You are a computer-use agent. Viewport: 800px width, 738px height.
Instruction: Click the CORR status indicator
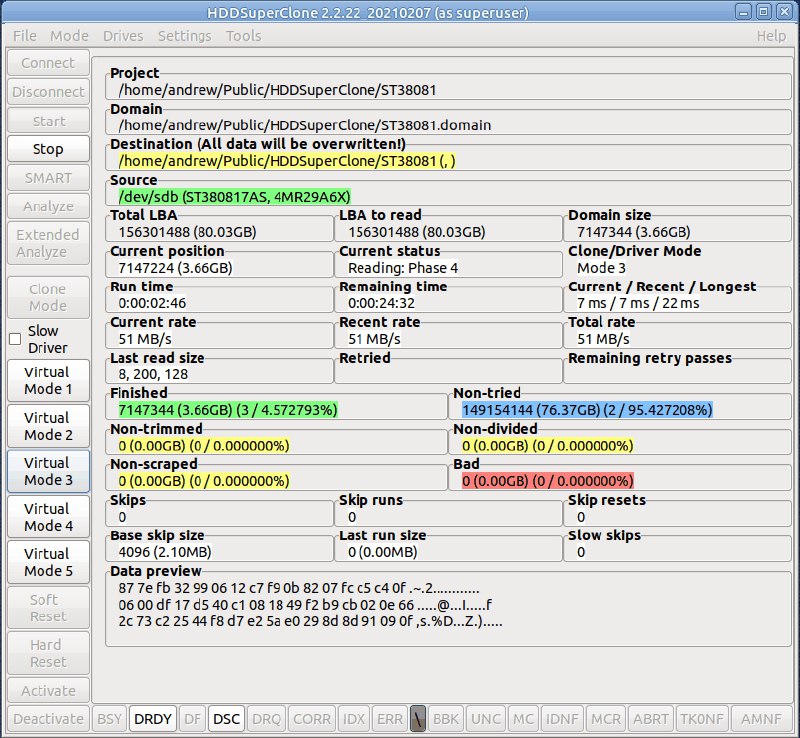coord(312,719)
